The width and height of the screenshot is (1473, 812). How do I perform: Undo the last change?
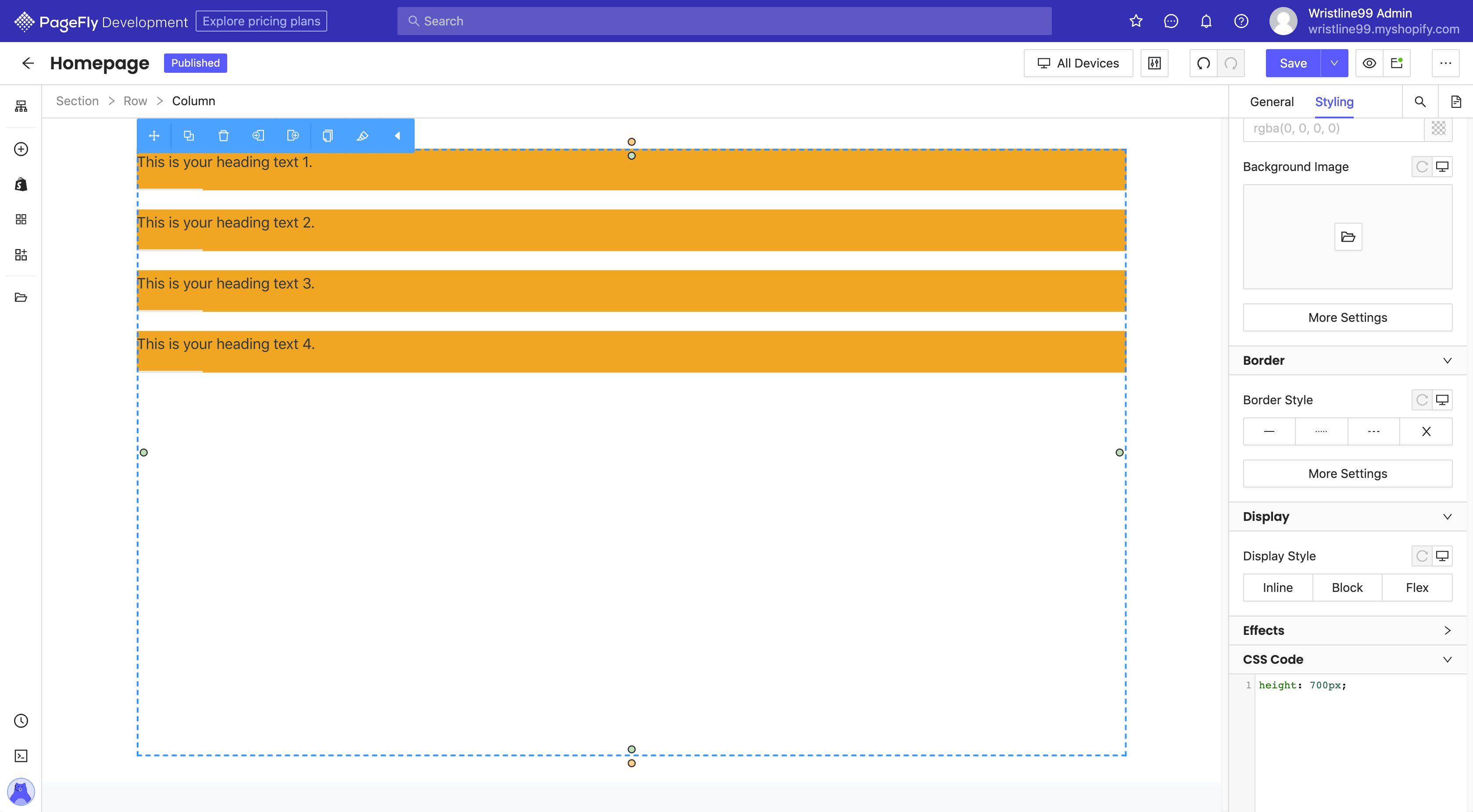1204,63
